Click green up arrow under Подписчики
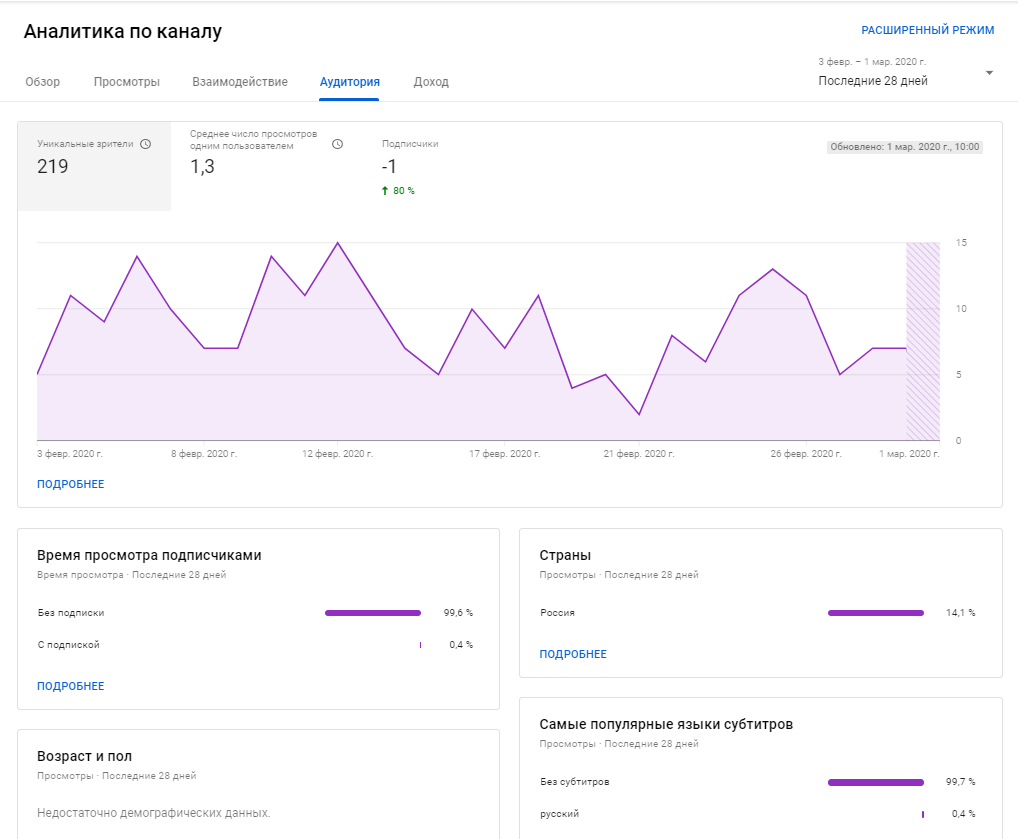1018x839 pixels. 385,191
